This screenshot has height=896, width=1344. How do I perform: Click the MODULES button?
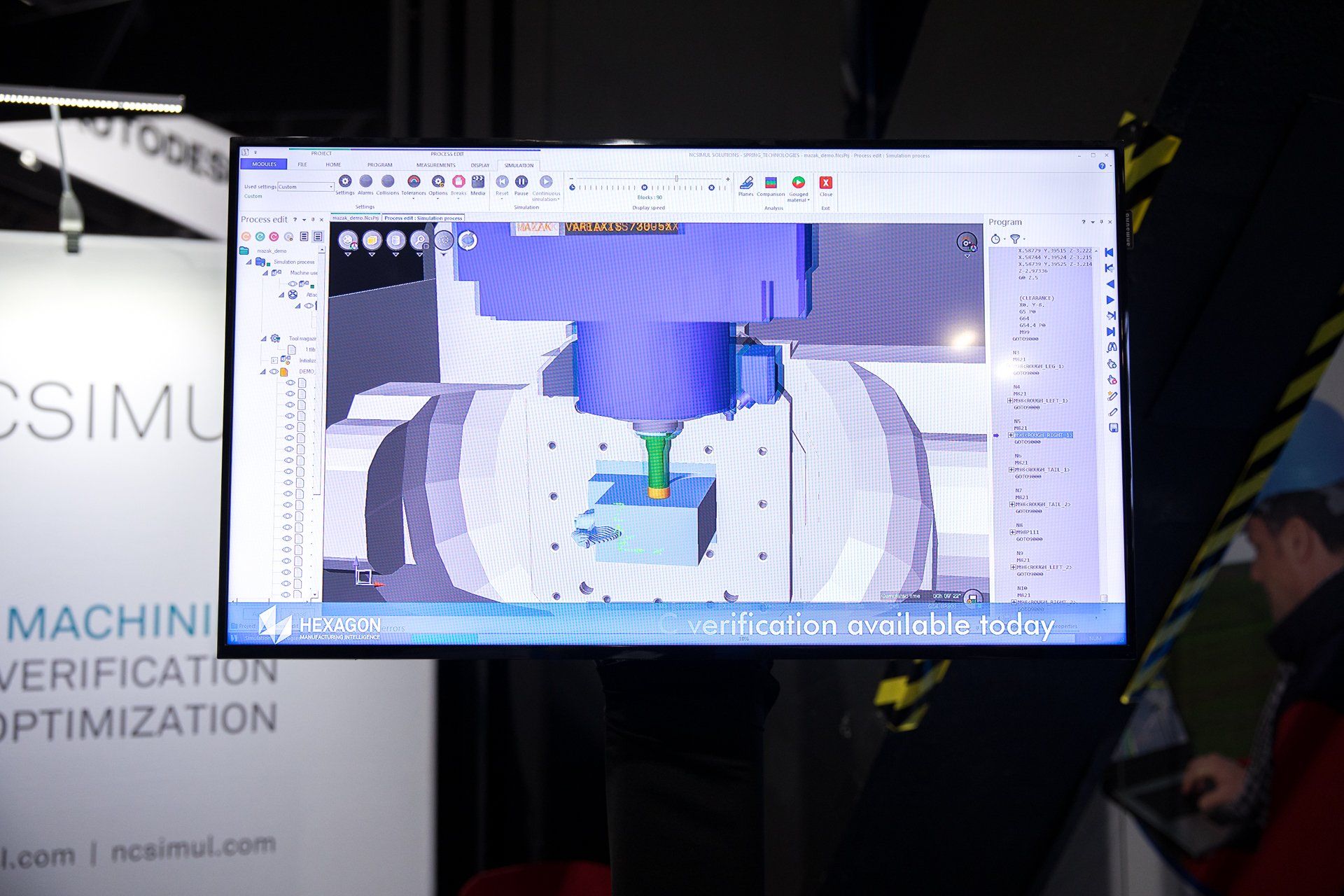click(264, 164)
